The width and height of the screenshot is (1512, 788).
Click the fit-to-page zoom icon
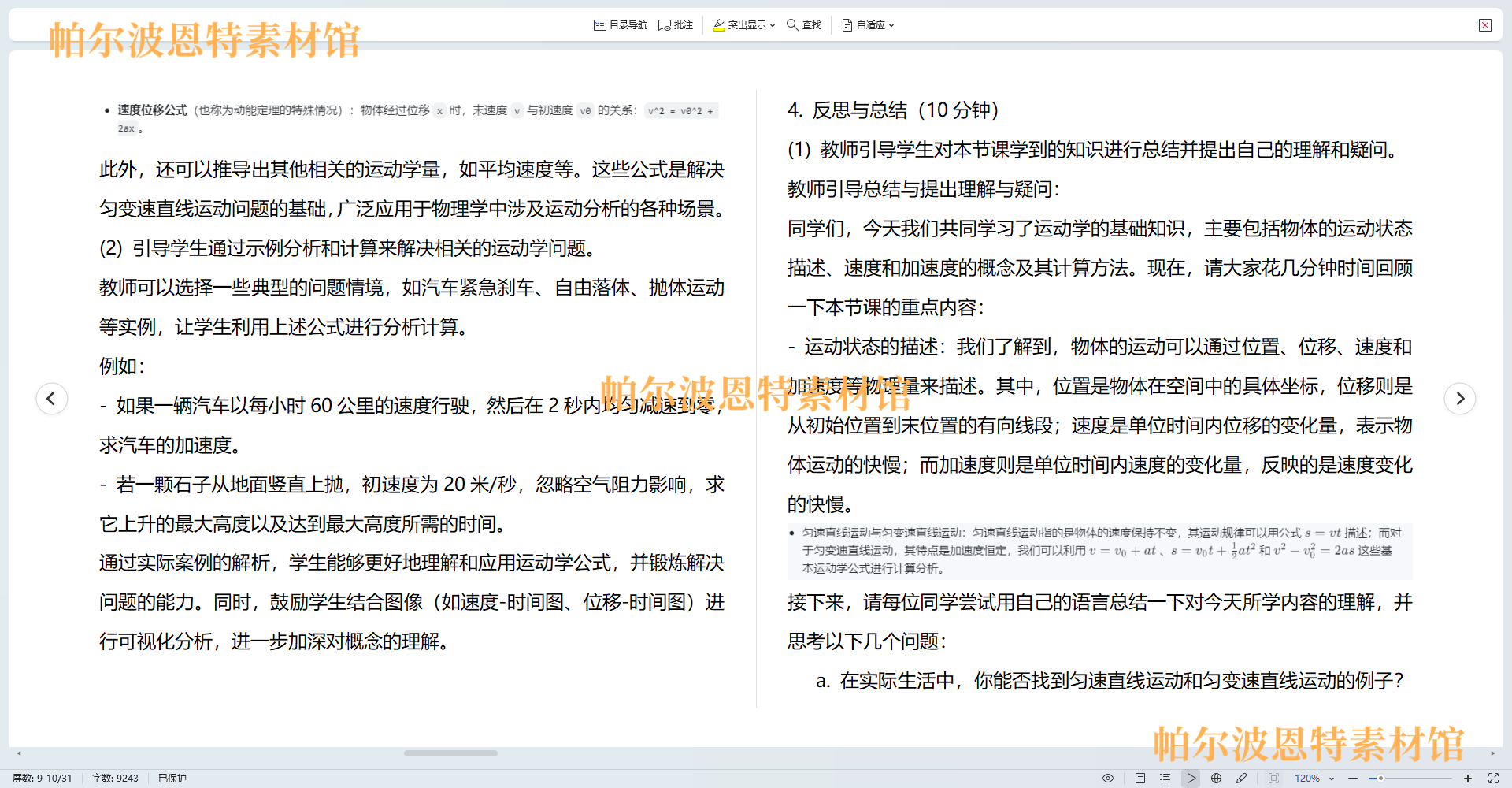1274,779
